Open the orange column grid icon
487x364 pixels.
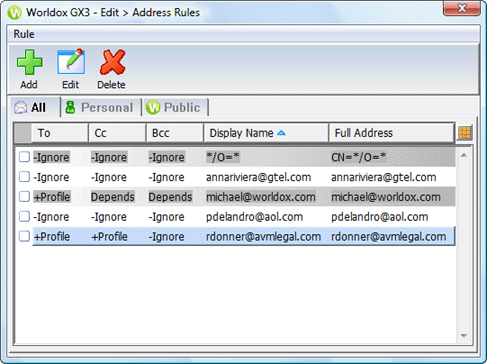click(x=464, y=133)
